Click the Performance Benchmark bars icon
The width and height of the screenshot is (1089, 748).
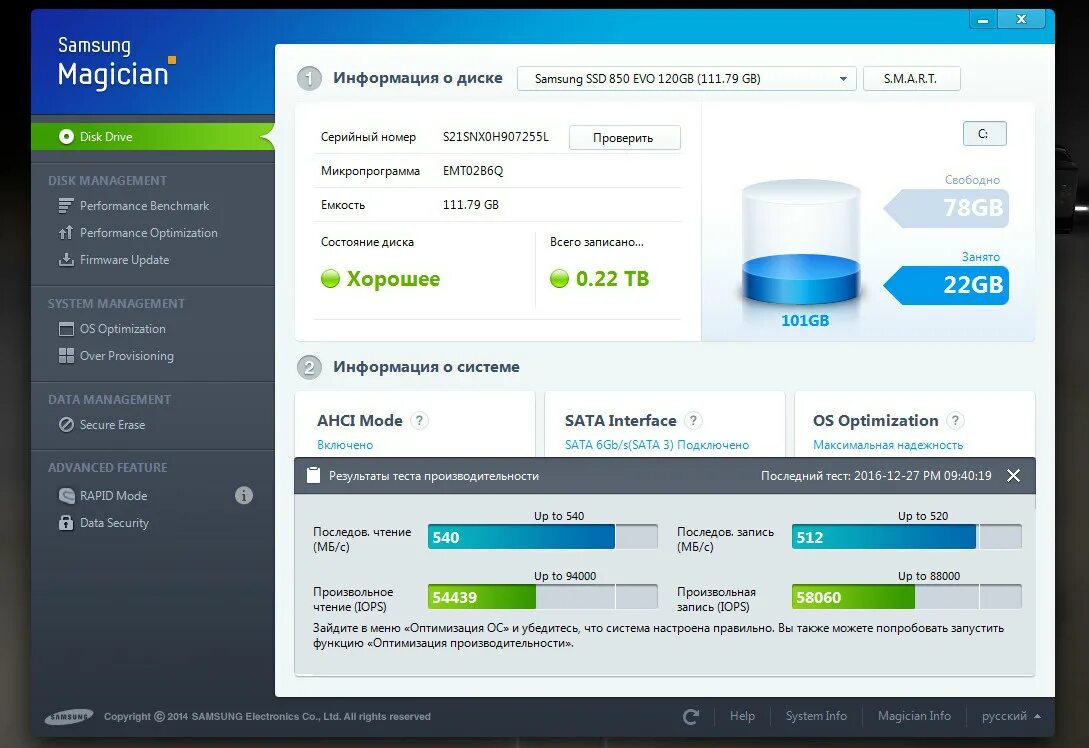click(x=66, y=206)
